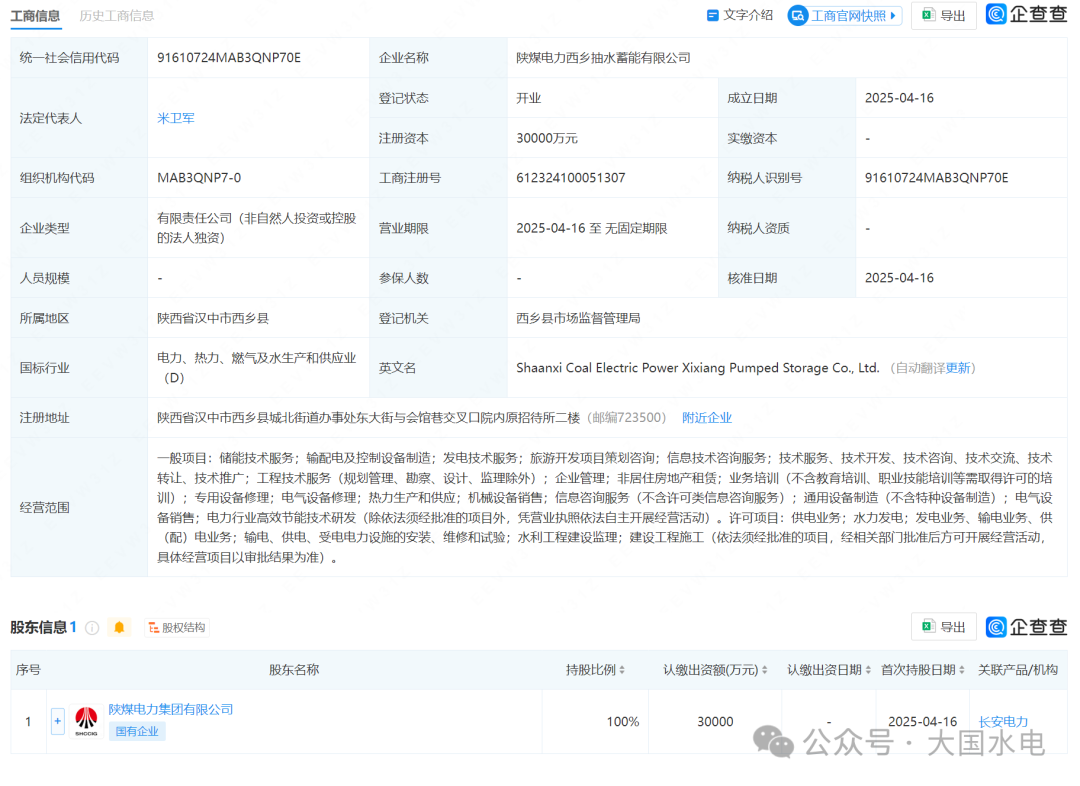Click the 国有企业 tag under the shareholder name
Image resolution: width=1080 pixels, height=786 pixels.
point(136,731)
